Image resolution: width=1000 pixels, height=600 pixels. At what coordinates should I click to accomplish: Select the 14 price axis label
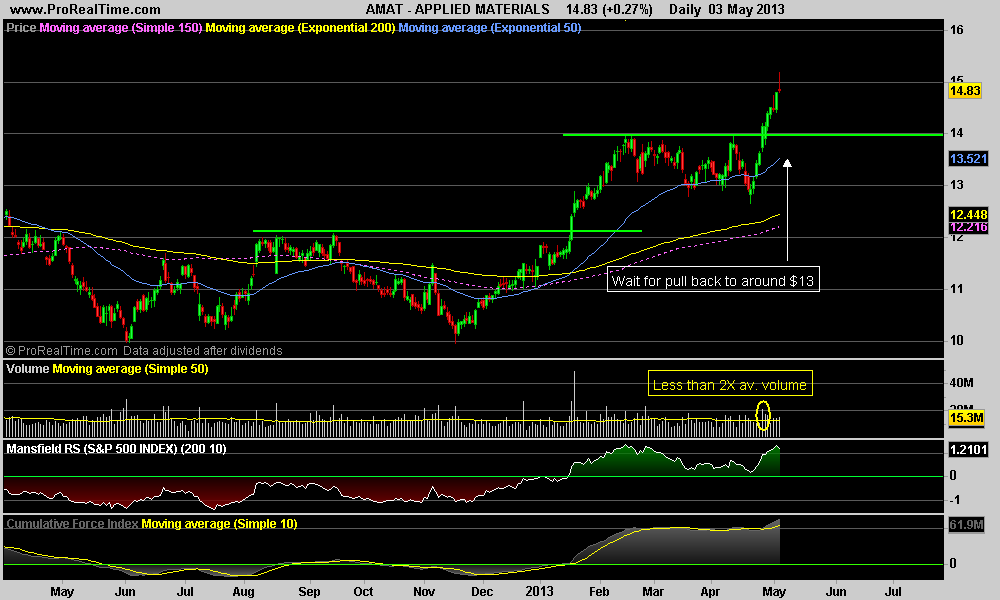pos(957,133)
